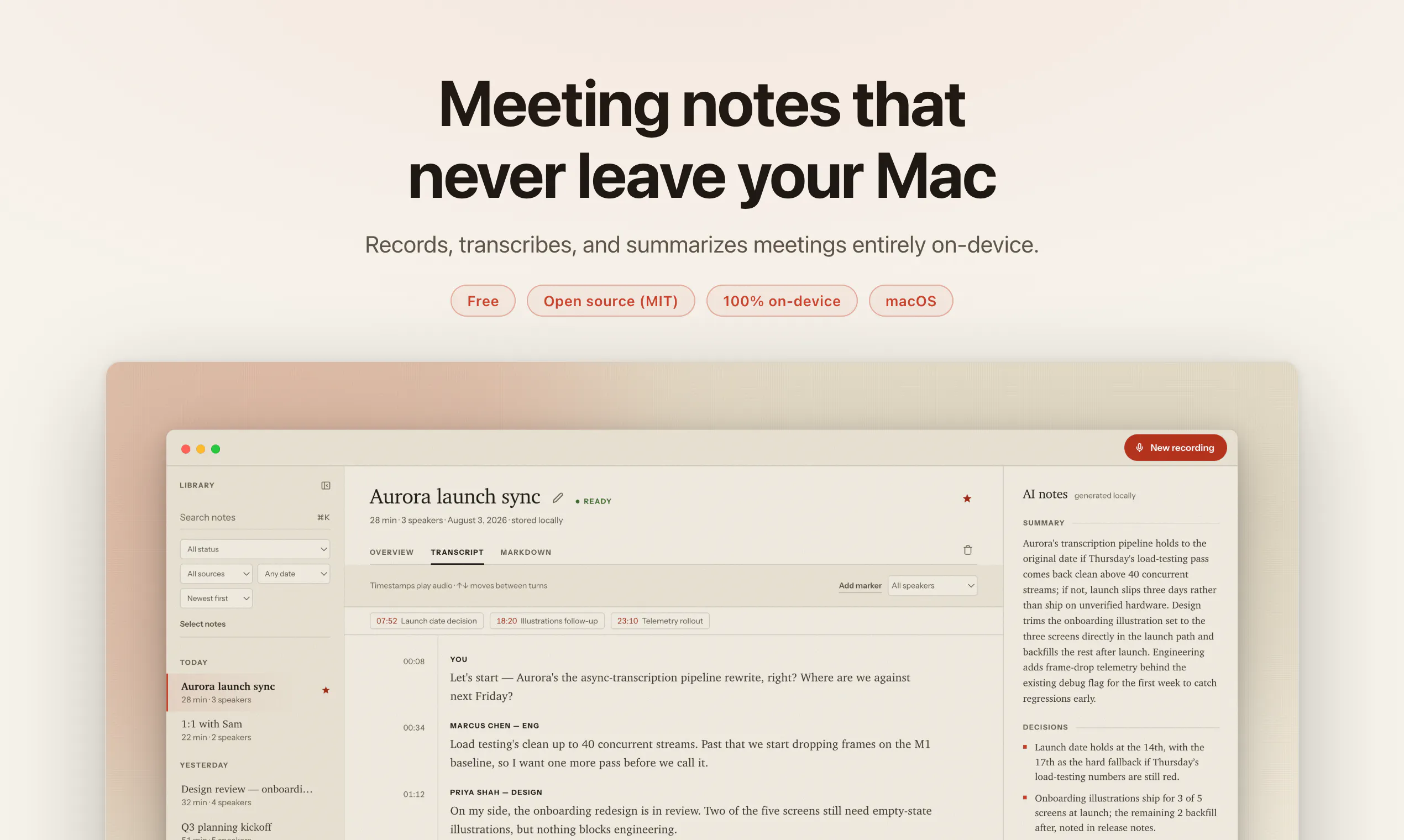1404x840 pixels.
Task: Click the Add marker link
Action: tap(860, 585)
